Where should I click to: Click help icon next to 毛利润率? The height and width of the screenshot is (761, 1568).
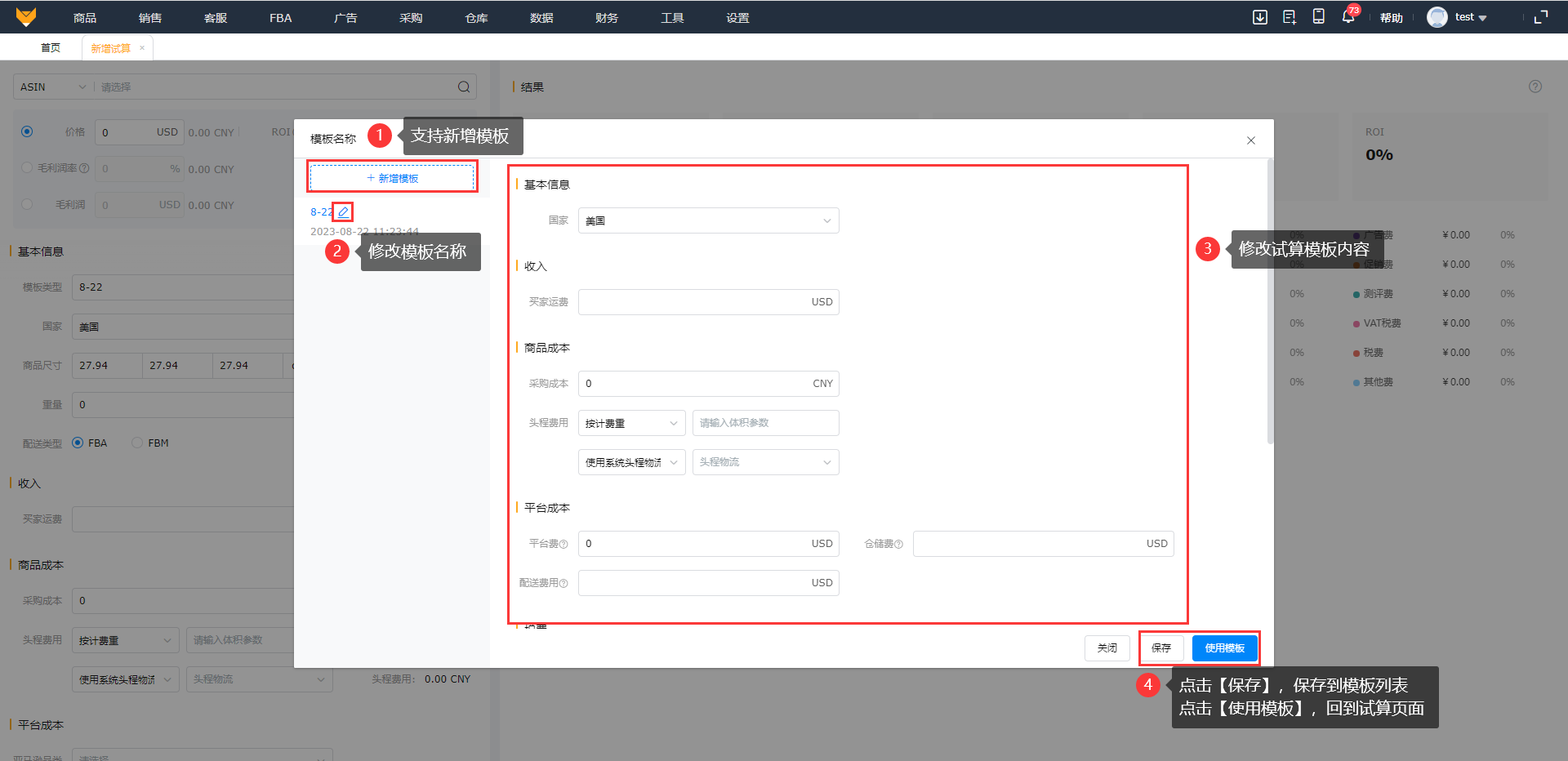pyautogui.click(x=83, y=168)
